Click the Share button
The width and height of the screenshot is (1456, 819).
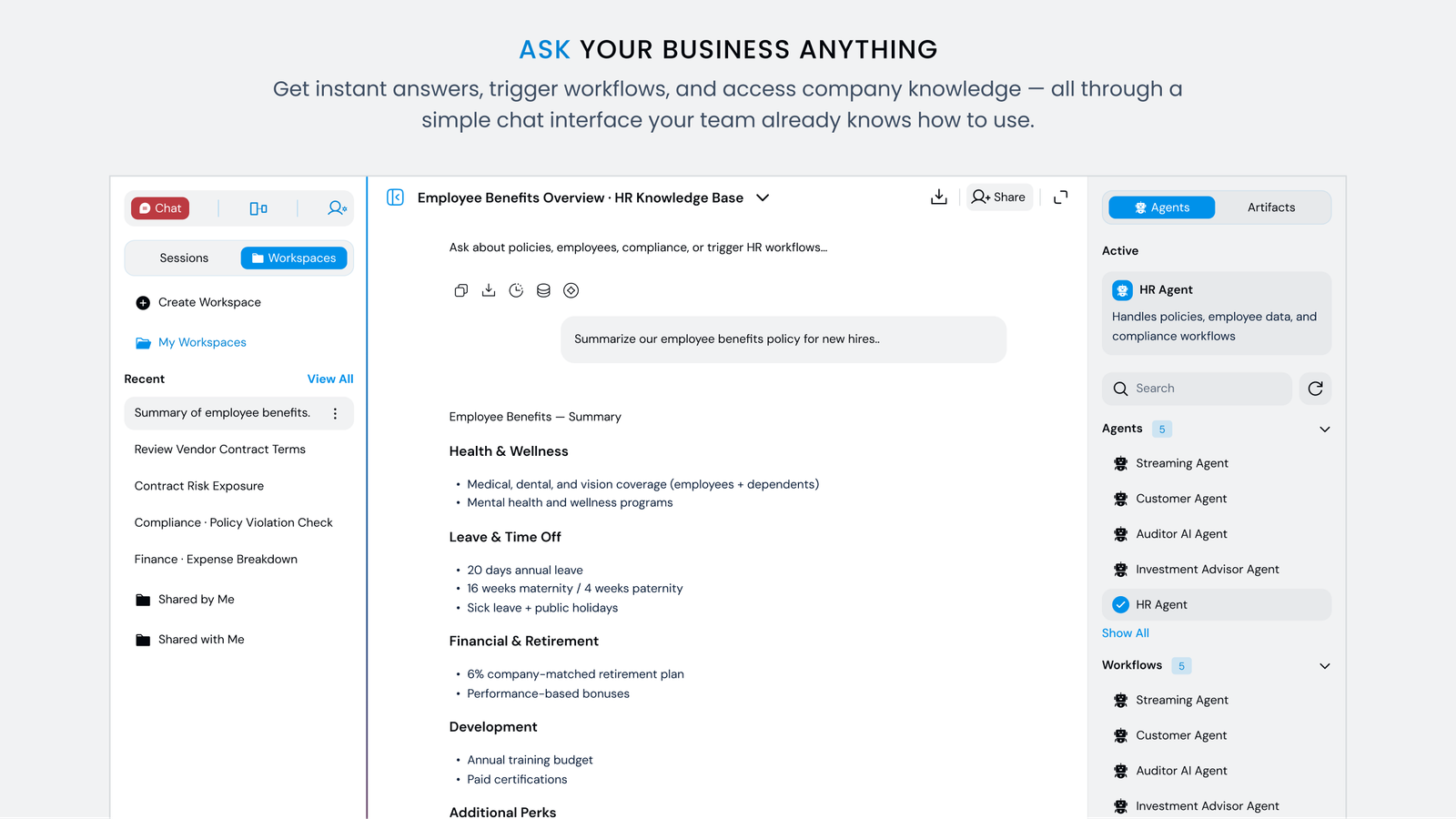(x=999, y=197)
